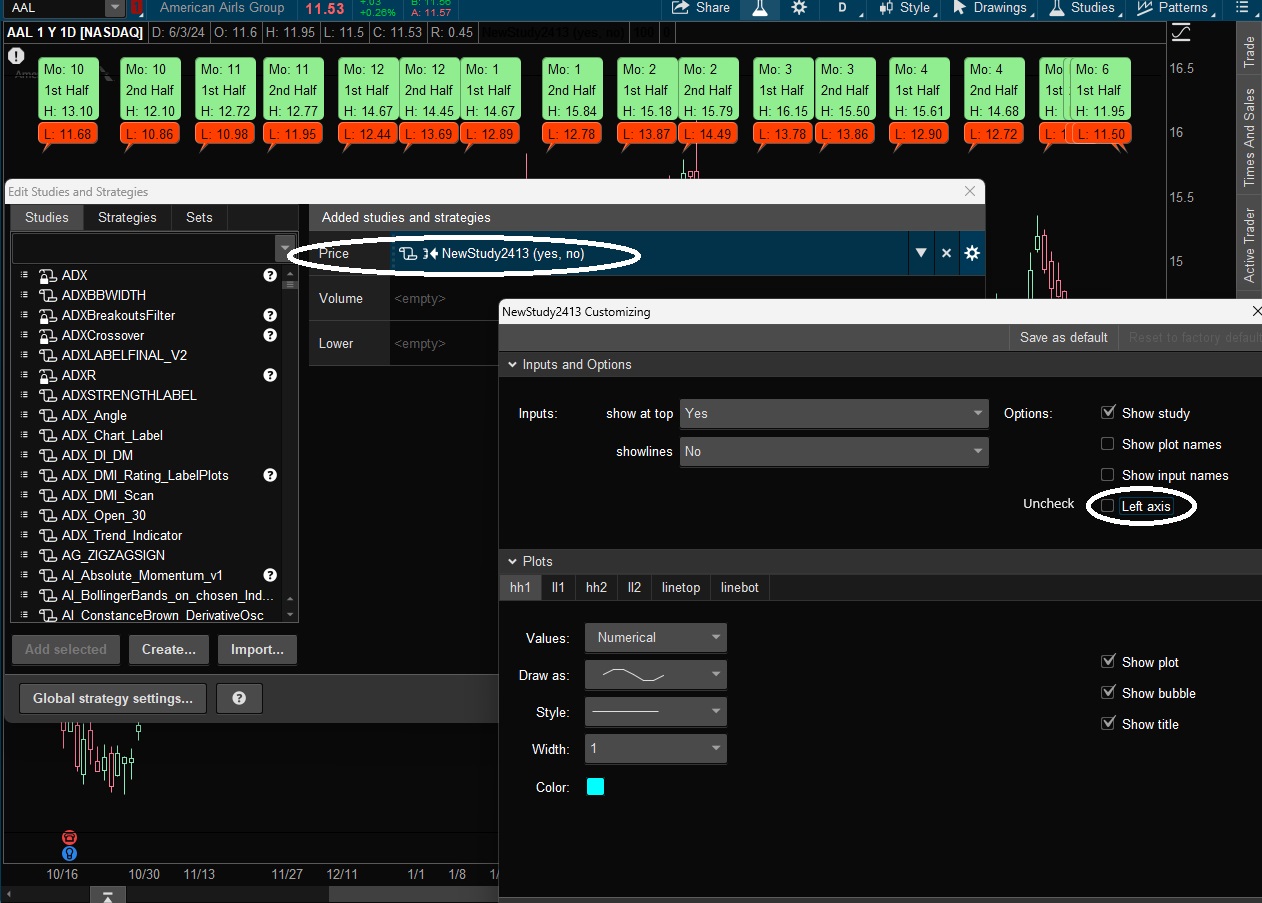Toggle the Show study checkbox
This screenshot has height=903, width=1262.
(x=1107, y=413)
